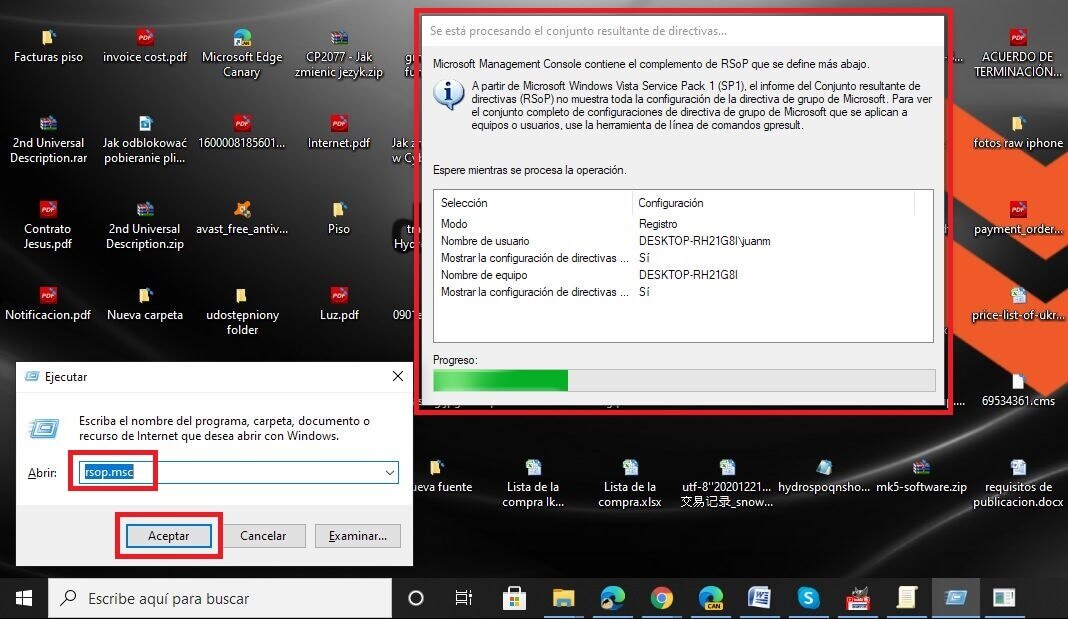Open Microsoft Word from taskbar
1068x619 pixels.
tap(759, 599)
